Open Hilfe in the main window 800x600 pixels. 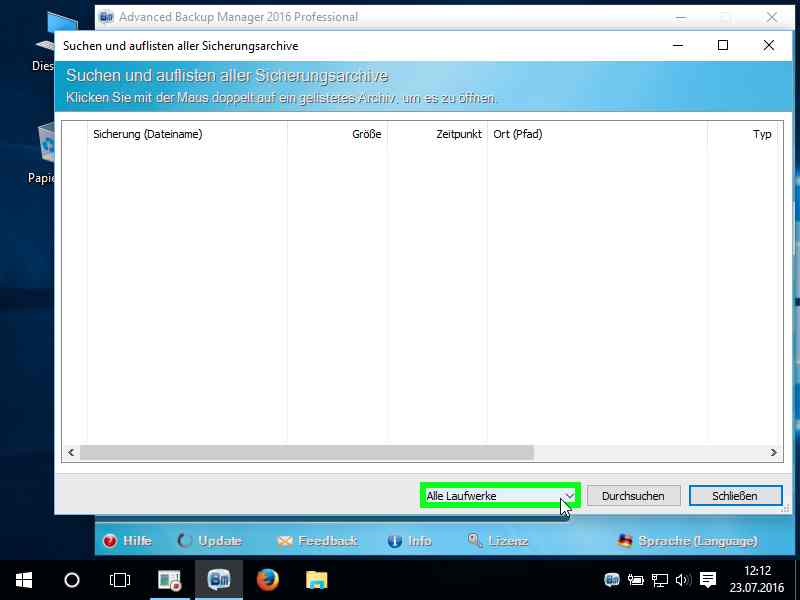coord(127,541)
